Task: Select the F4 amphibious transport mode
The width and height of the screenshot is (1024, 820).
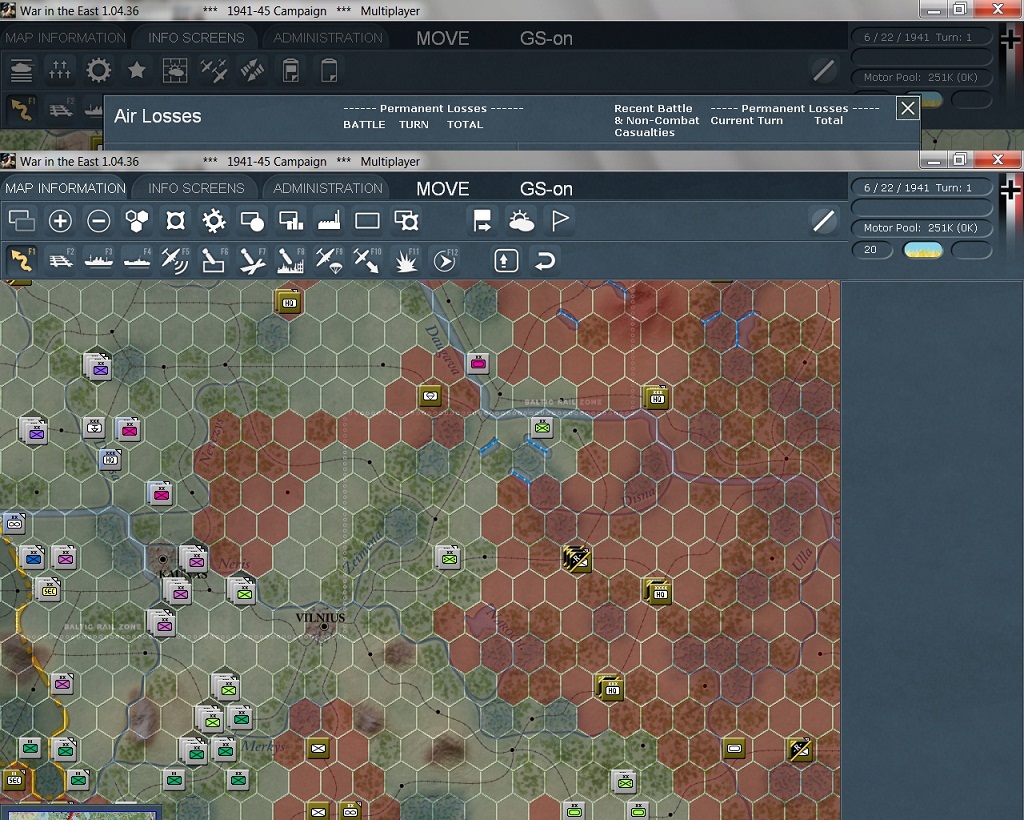Action: click(137, 260)
